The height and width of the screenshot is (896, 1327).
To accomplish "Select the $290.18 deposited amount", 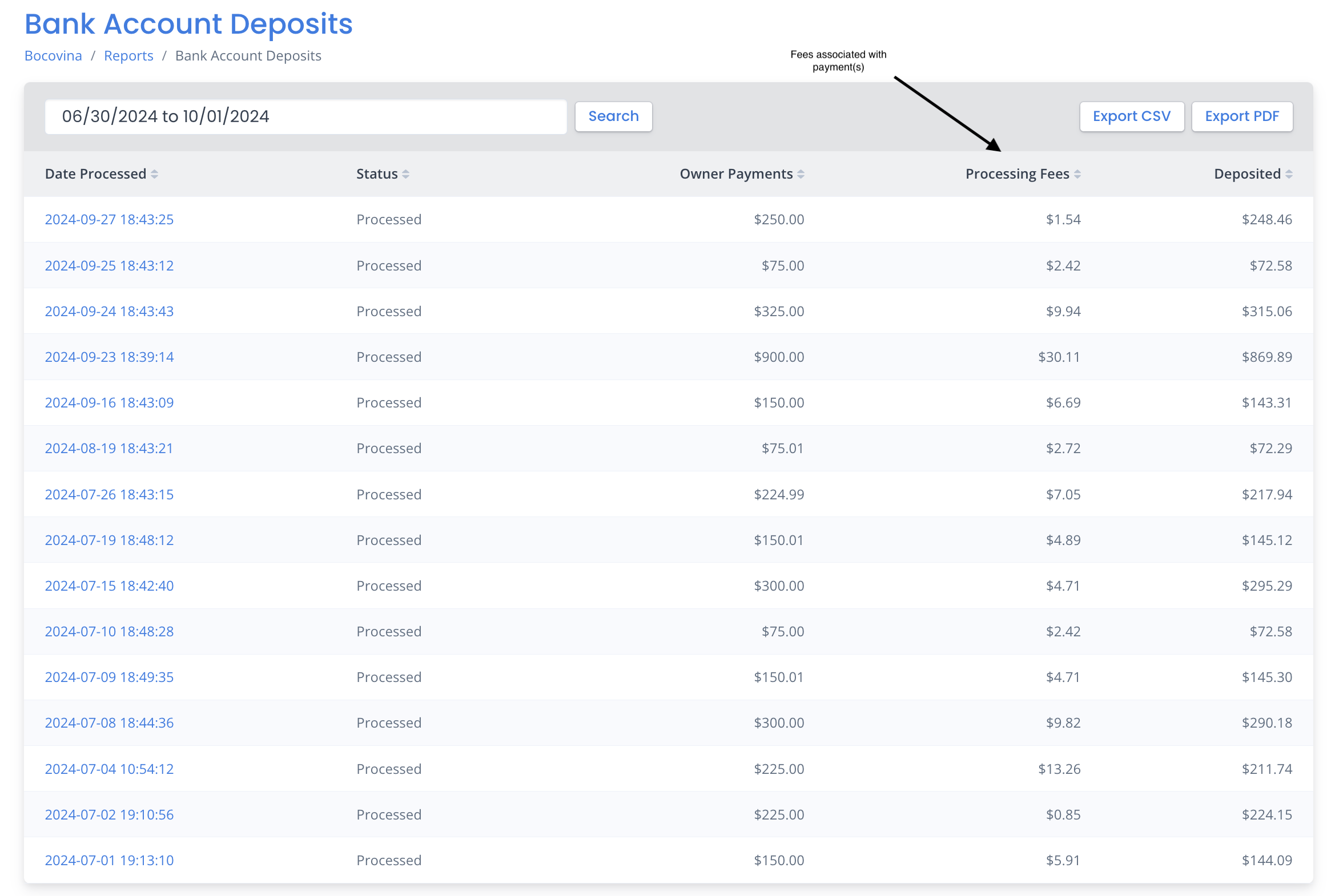I will click(1266, 723).
